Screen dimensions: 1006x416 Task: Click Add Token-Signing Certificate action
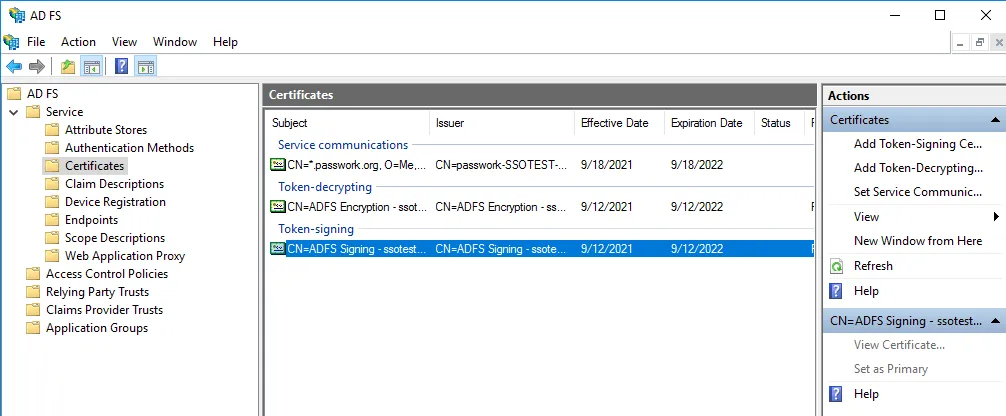[917, 144]
